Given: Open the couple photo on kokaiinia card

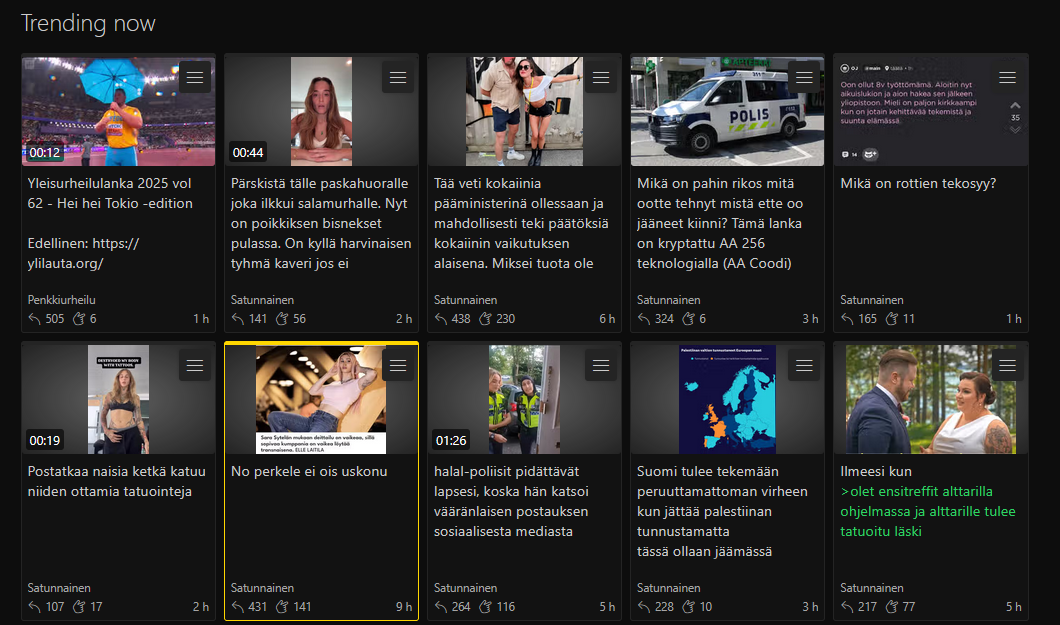Looking at the screenshot, I should [525, 111].
